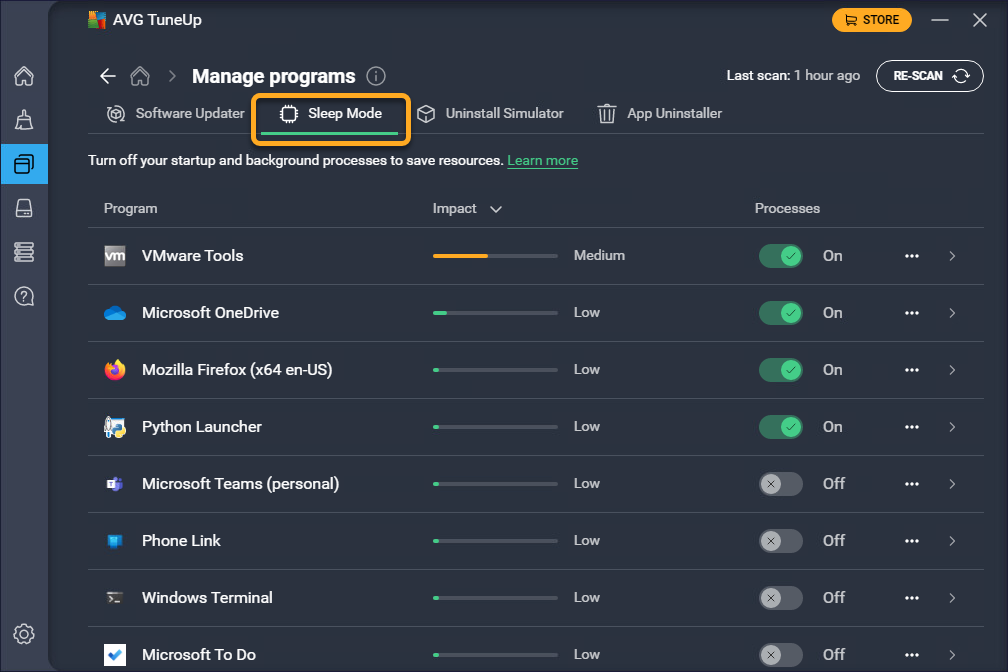Open the Learn more link
This screenshot has width=1008, height=672.
(542, 161)
